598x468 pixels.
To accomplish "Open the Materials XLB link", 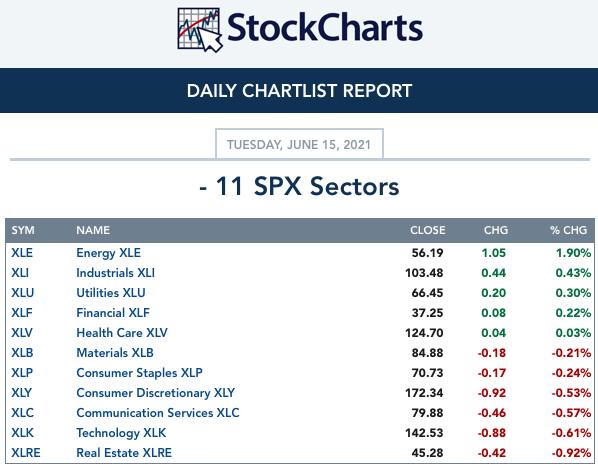I will [x=115, y=353].
